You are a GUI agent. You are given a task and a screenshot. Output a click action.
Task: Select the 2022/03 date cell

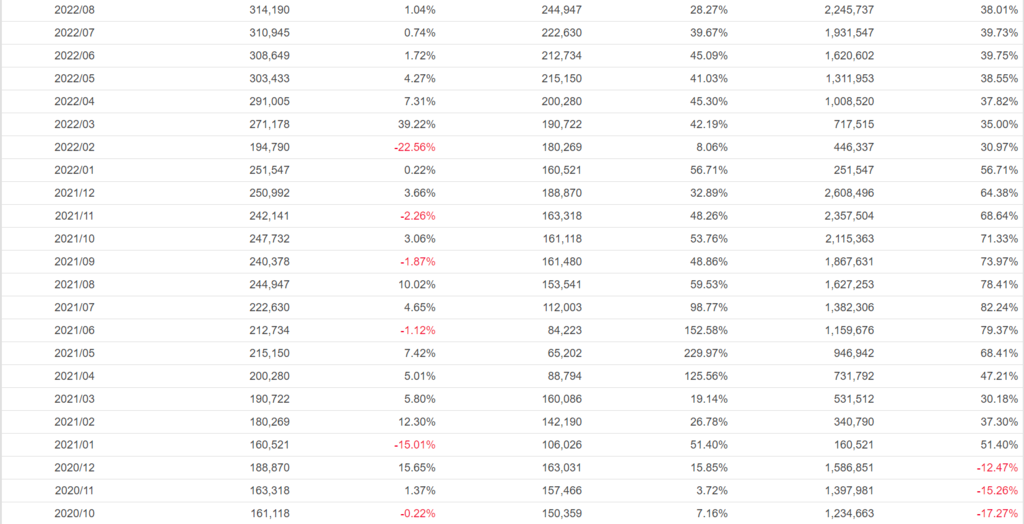[75, 124]
